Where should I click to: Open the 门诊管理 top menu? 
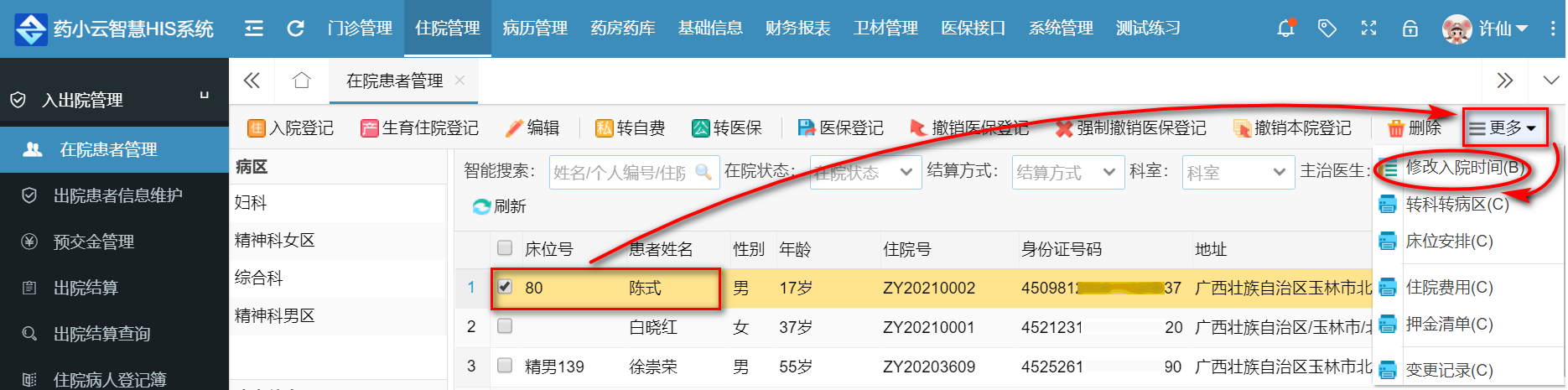click(x=360, y=29)
